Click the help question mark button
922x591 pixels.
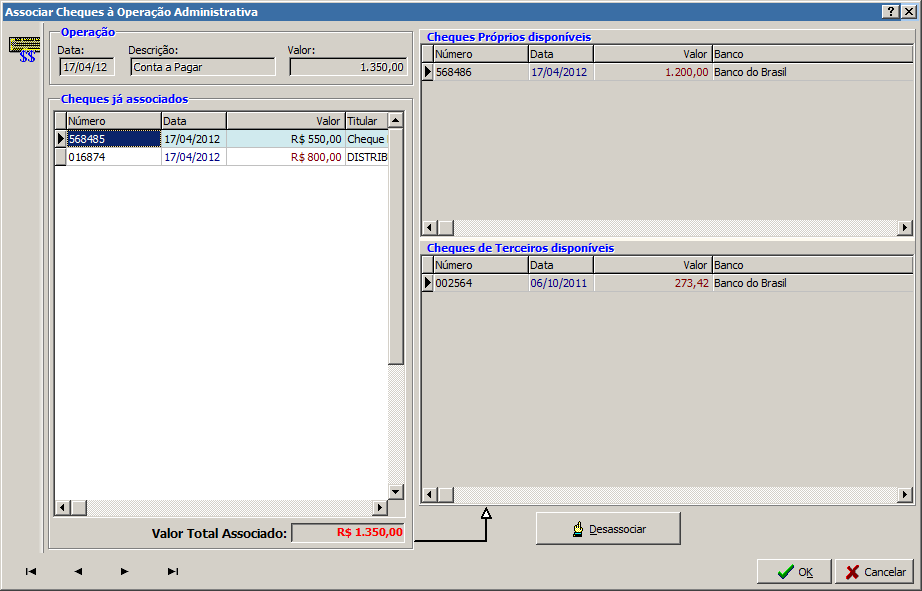click(x=890, y=11)
